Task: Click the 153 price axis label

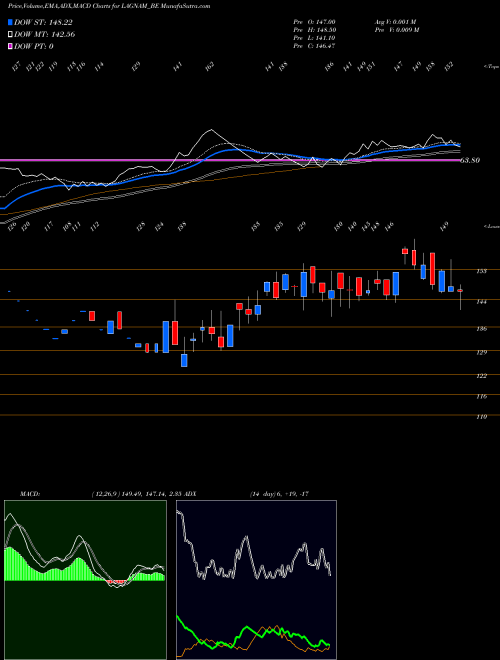Action: pos(481,271)
